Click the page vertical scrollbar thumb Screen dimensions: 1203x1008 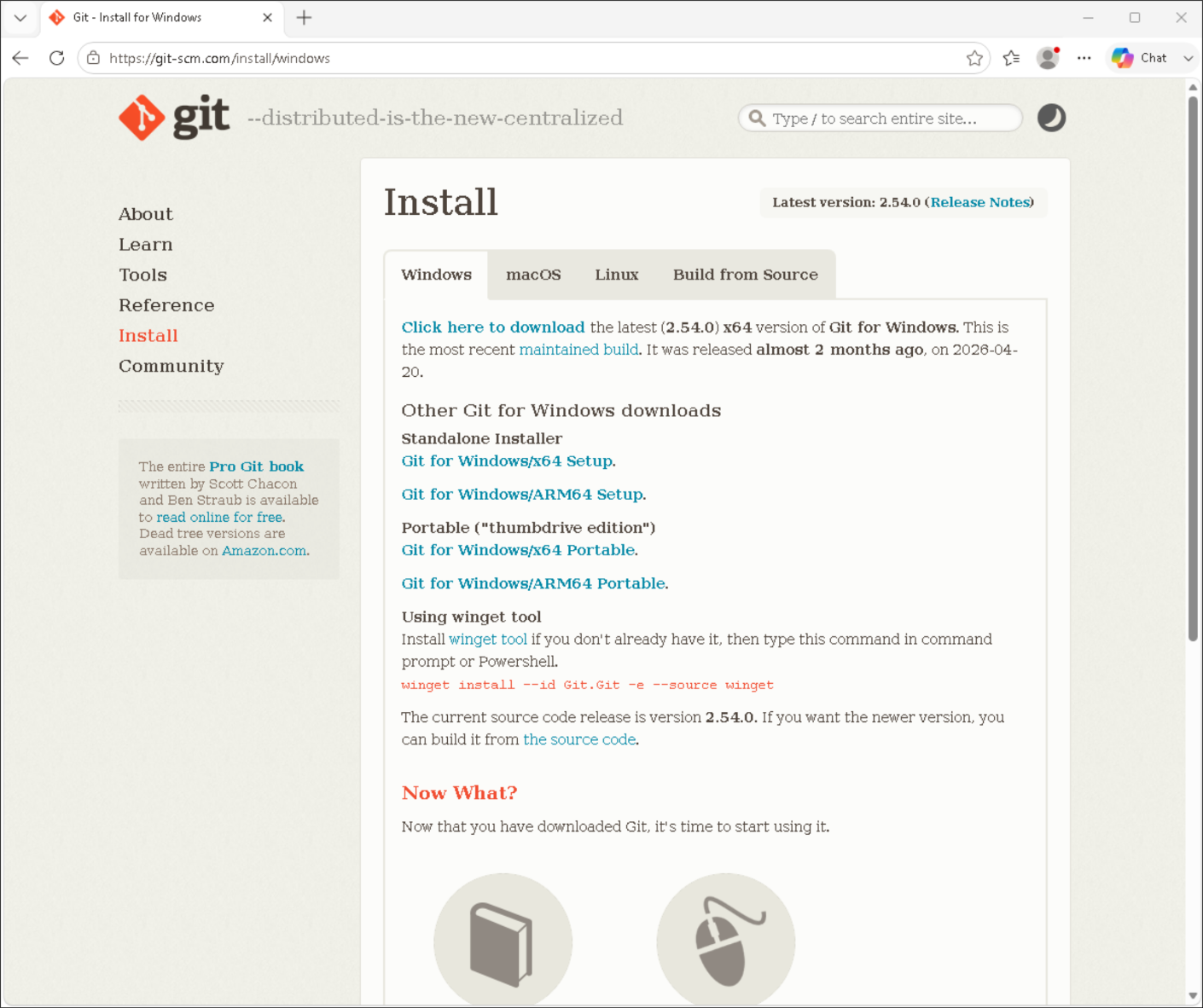(1193, 368)
